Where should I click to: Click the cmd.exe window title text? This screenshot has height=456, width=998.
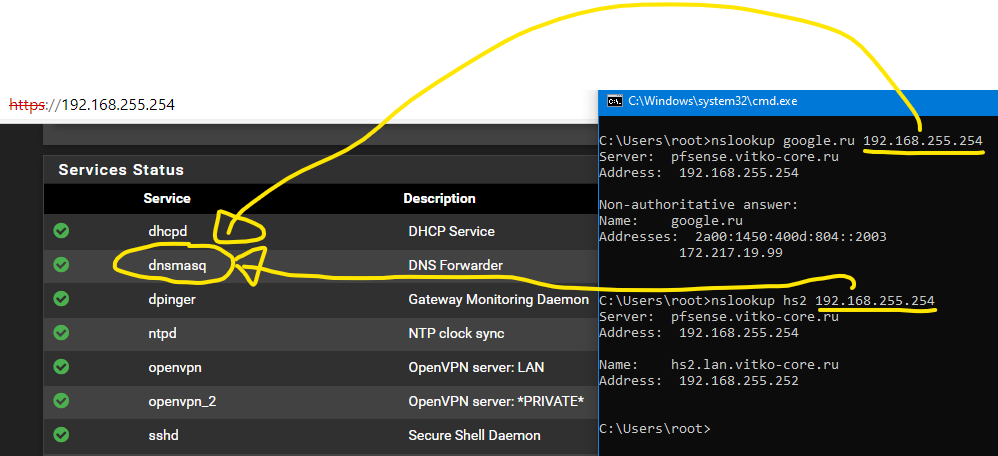713,101
